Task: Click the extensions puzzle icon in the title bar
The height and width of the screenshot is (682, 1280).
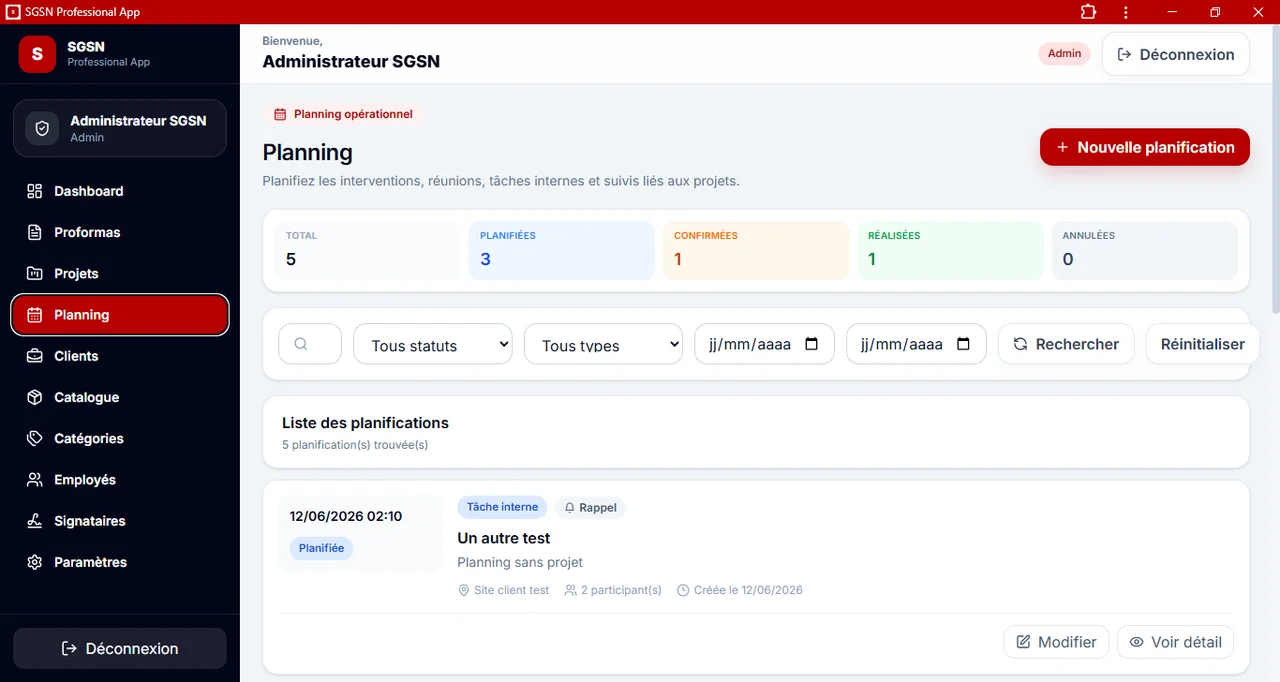Action: click(1088, 12)
